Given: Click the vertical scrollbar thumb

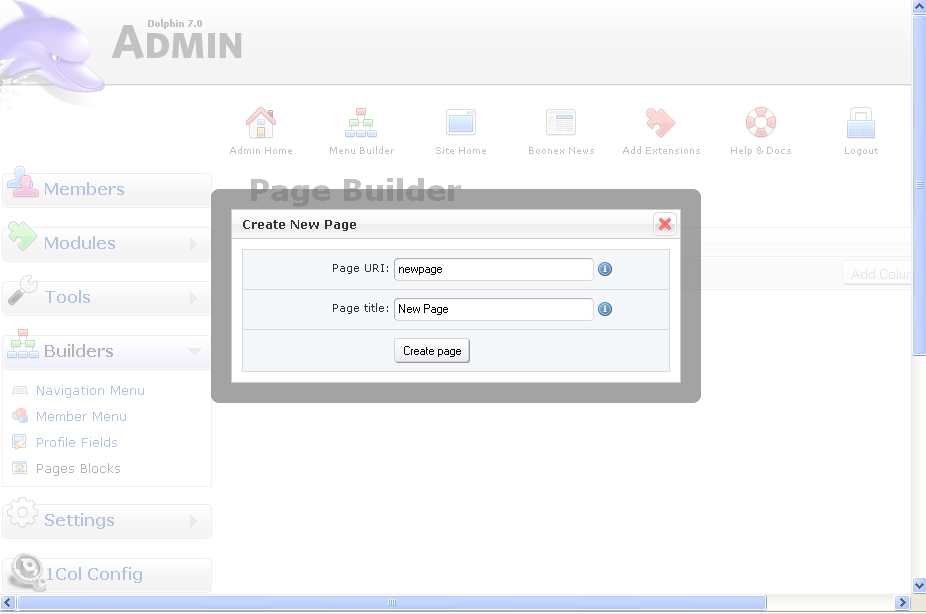Looking at the screenshot, I should click(919, 185).
